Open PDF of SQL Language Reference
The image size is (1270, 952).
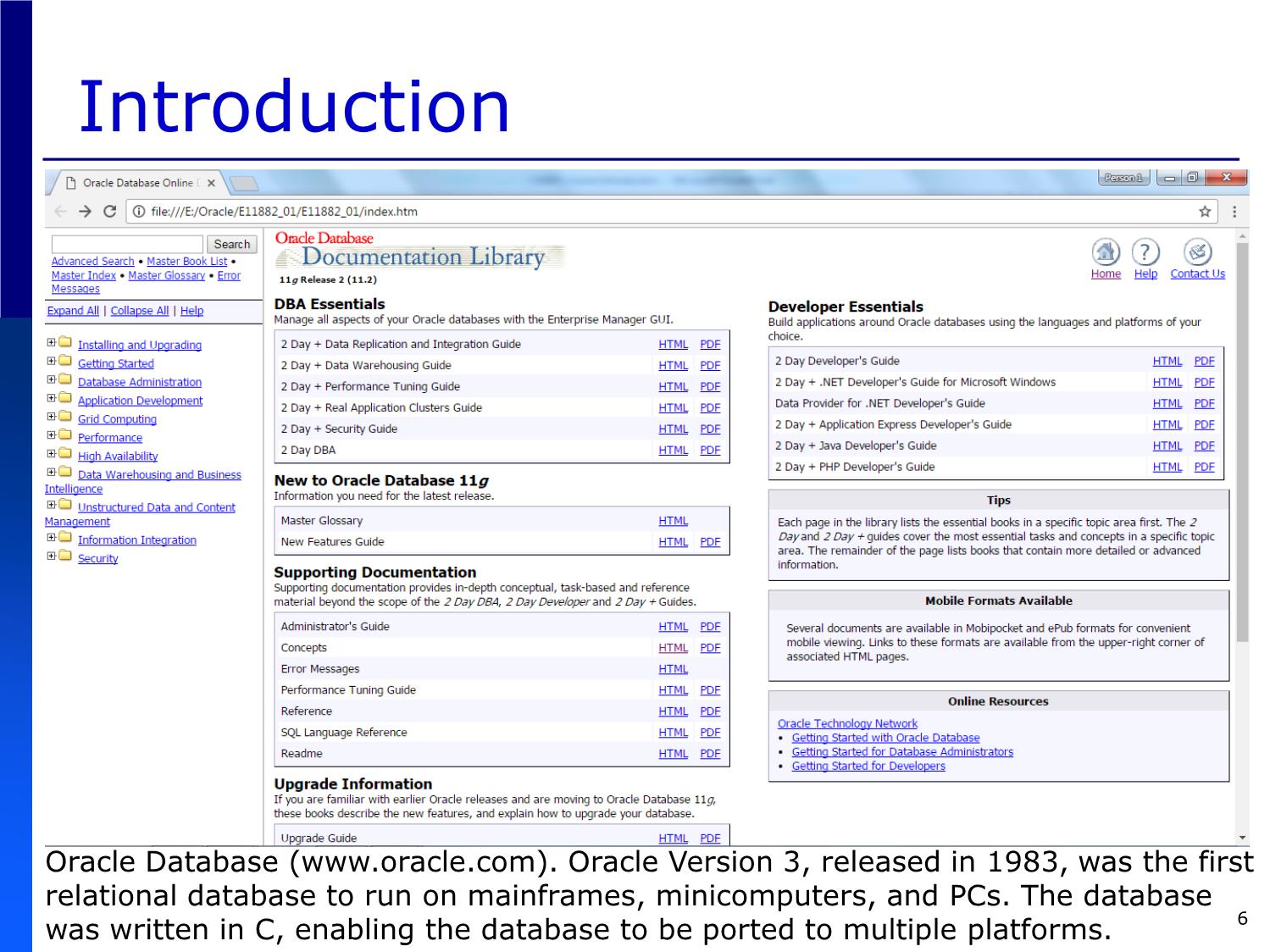pos(710,733)
